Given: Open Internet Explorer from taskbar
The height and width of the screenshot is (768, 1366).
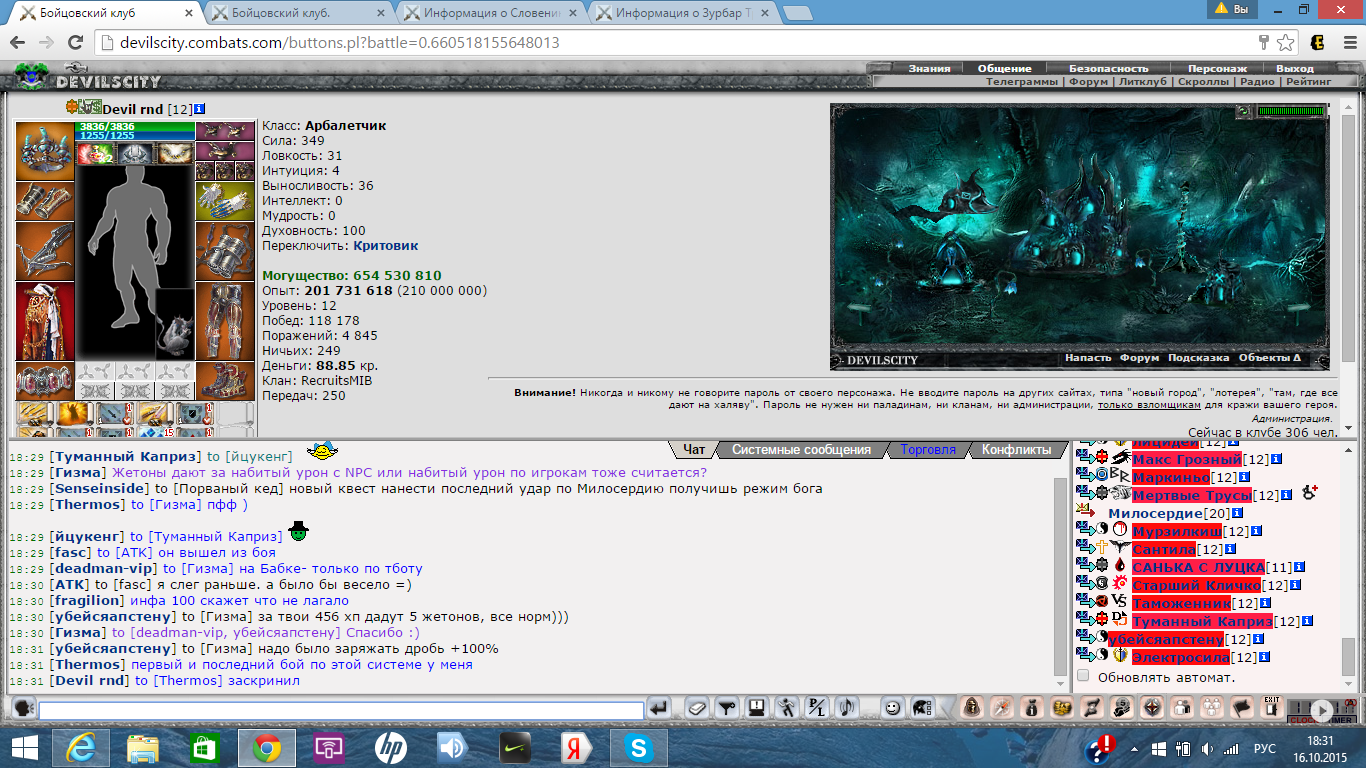Looking at the screenshot, I should pos(80,747).
